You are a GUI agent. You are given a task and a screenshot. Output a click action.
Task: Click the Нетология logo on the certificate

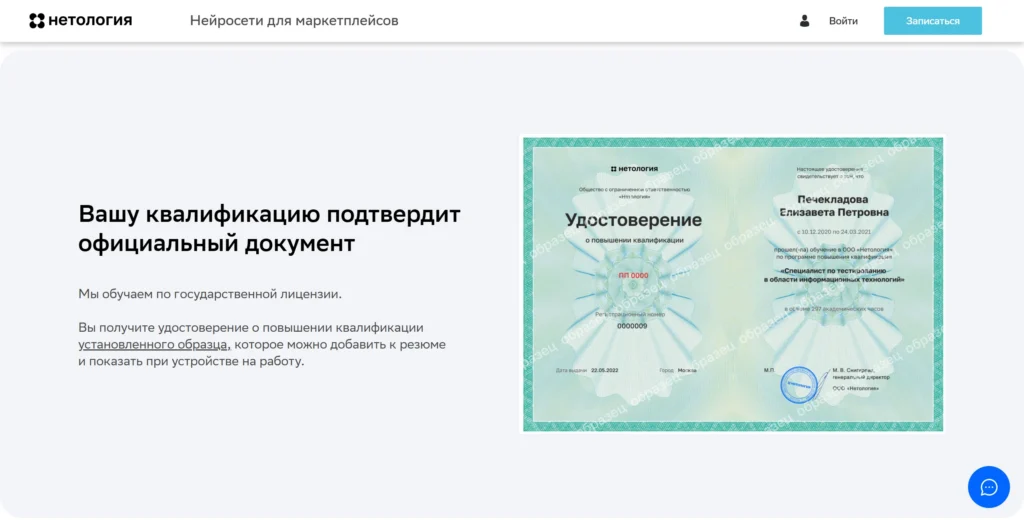point(634,169)
